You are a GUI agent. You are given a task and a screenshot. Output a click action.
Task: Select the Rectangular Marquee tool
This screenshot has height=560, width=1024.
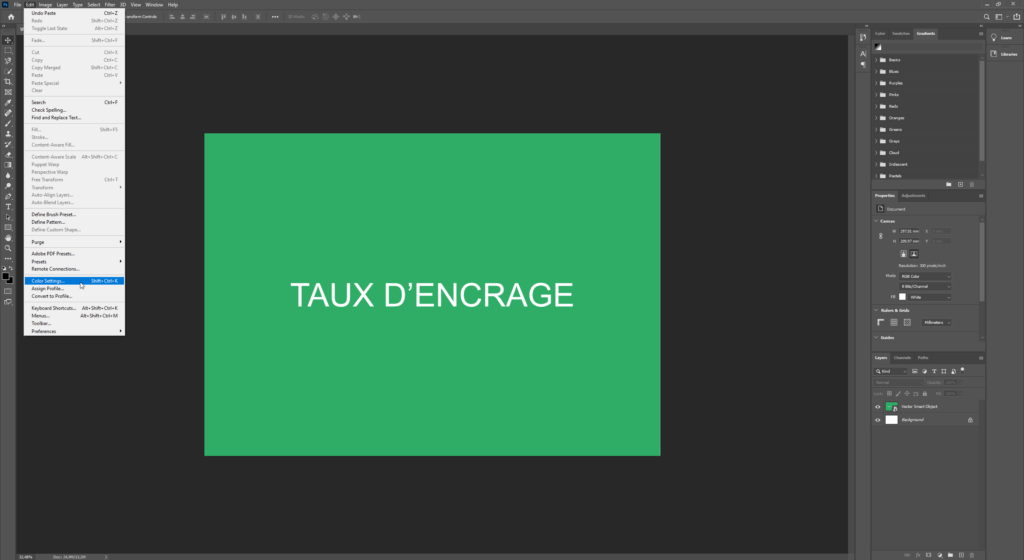pos(8,50)
